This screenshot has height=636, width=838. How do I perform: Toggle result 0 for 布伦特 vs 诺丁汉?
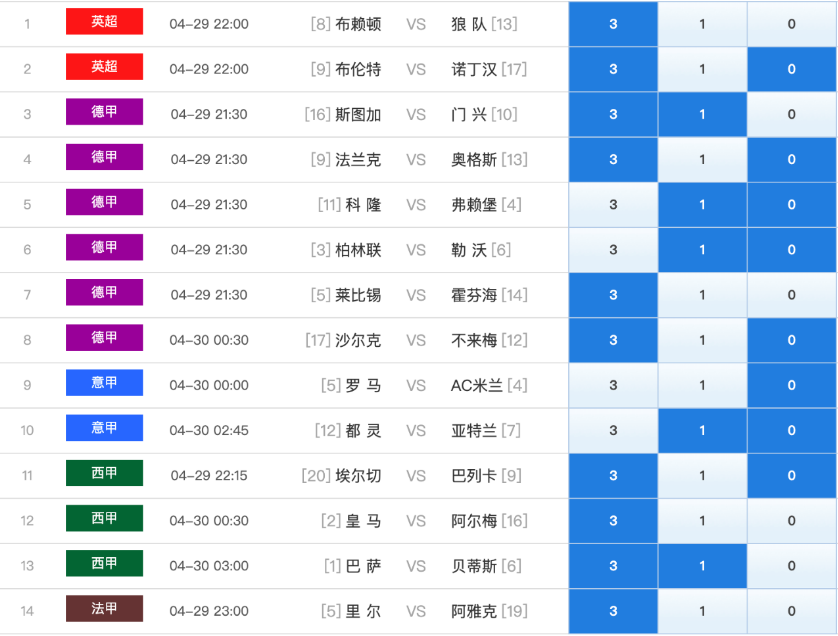click(x=792, y=69)
